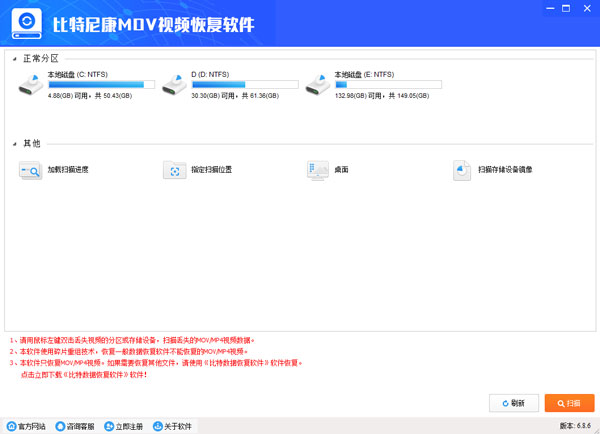Click the 指定扫描位置 specify location icon
Image resolution: width=600 pixels, height=434 pixels.
[x=174, y=171]
